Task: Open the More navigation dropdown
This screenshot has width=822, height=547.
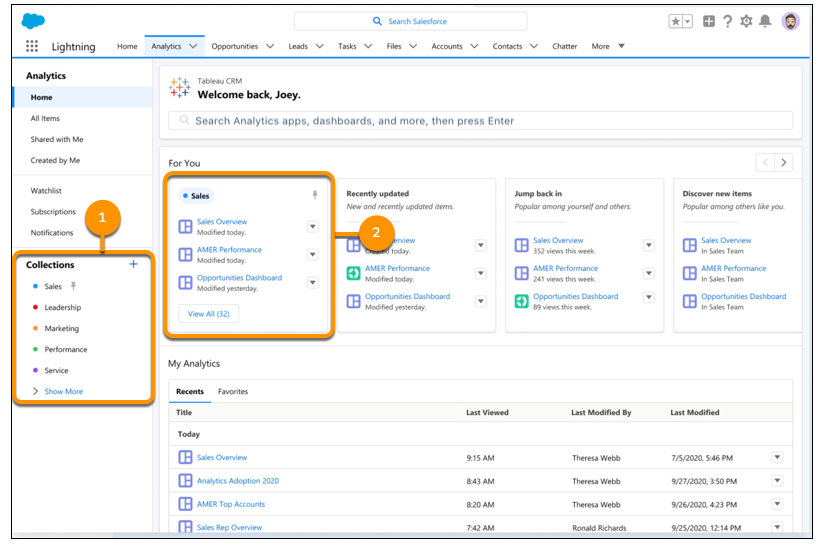Action: [622, 46]
